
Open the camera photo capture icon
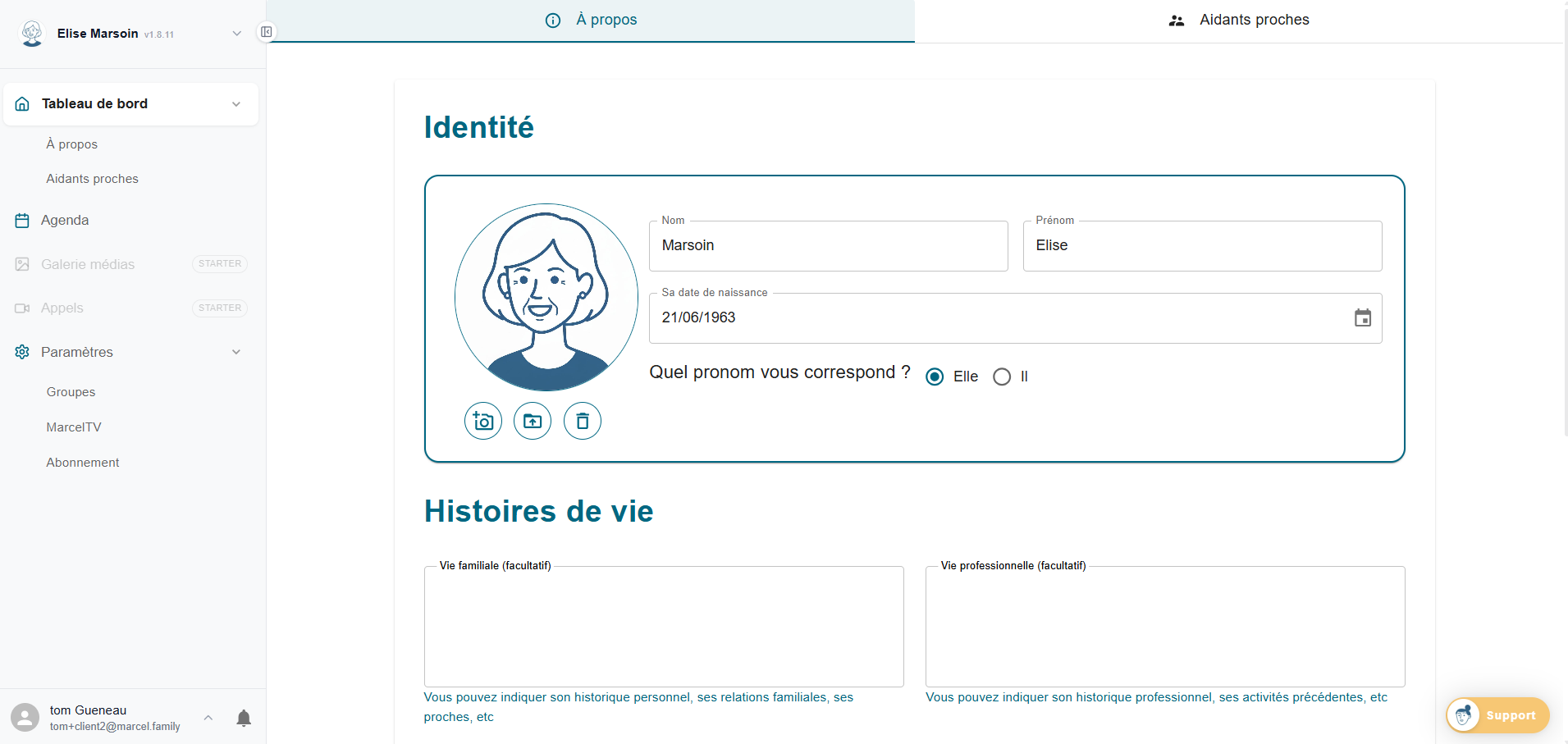482,421
